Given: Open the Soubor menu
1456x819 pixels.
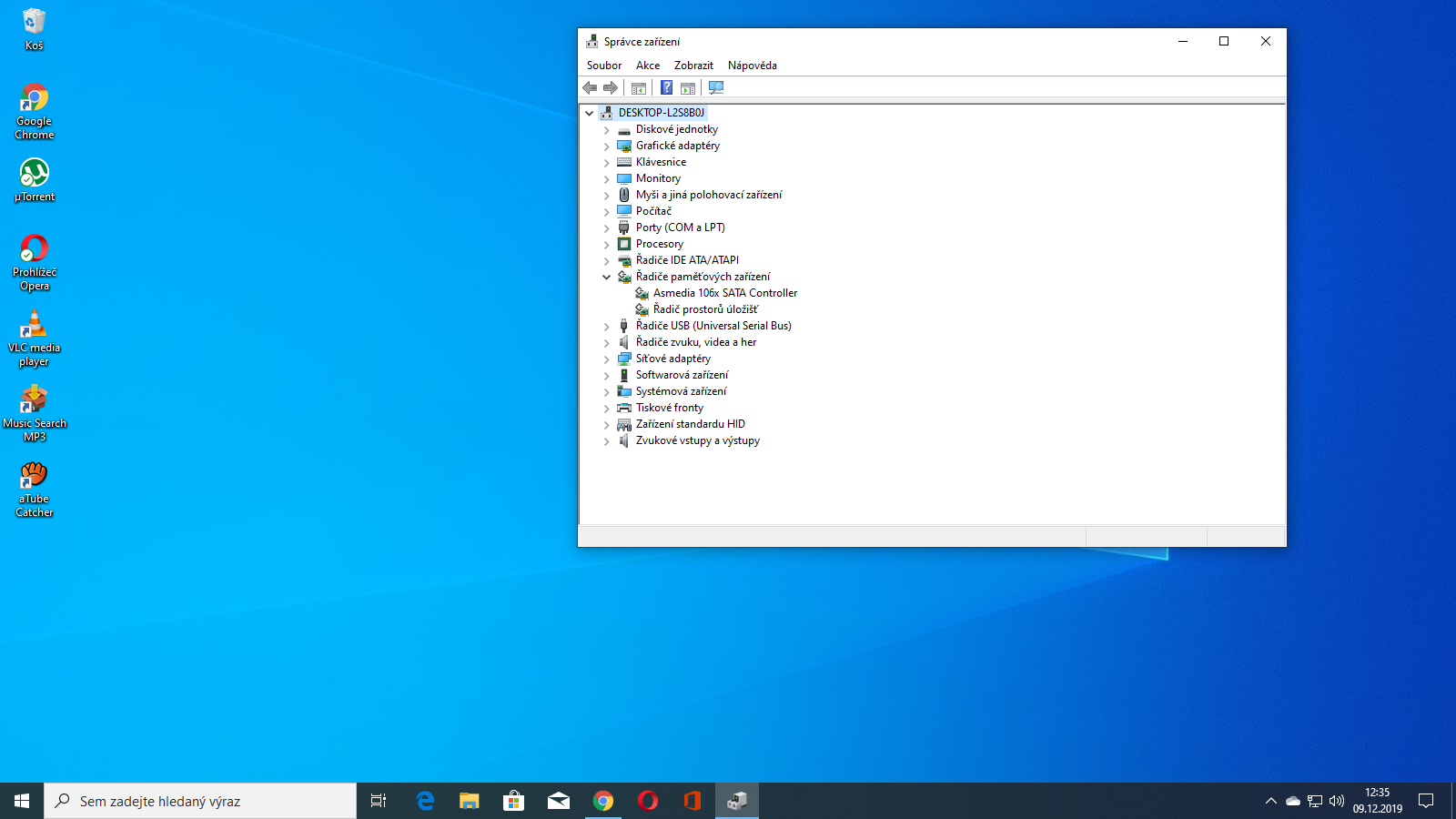Looking at the screenshot, I should point(604,66).
